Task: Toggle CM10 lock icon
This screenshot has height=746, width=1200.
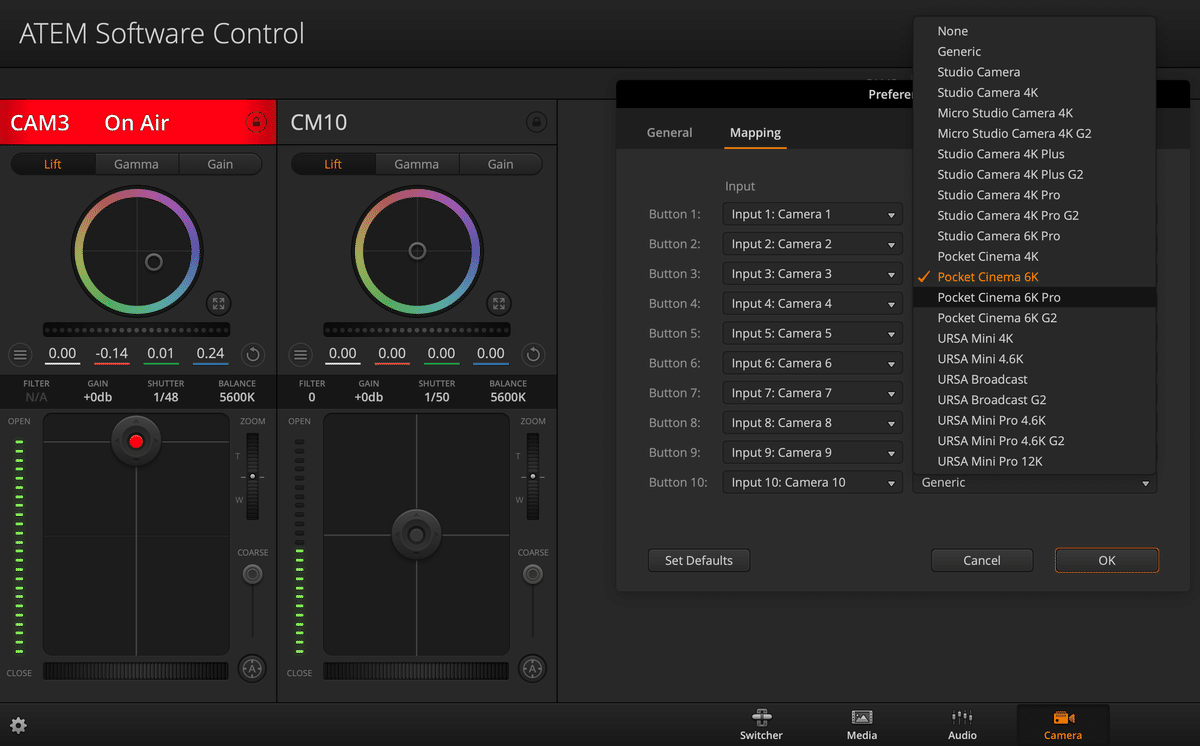Action: [536, 123]
